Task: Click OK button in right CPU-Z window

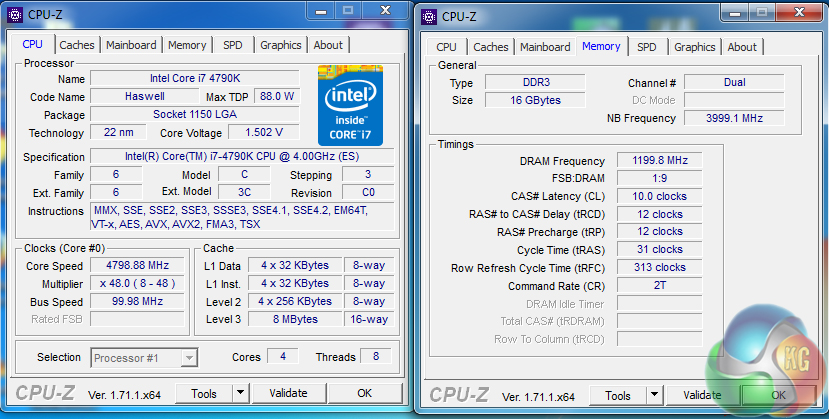Action: coord(778,395)
